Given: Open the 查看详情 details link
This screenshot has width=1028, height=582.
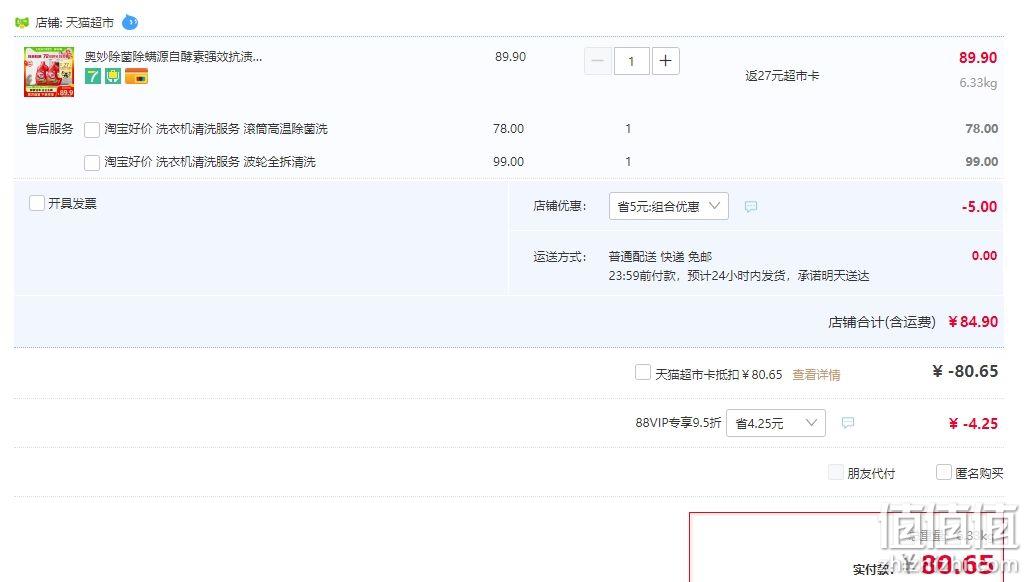Looking at the screenshot, I should (816, 375).
